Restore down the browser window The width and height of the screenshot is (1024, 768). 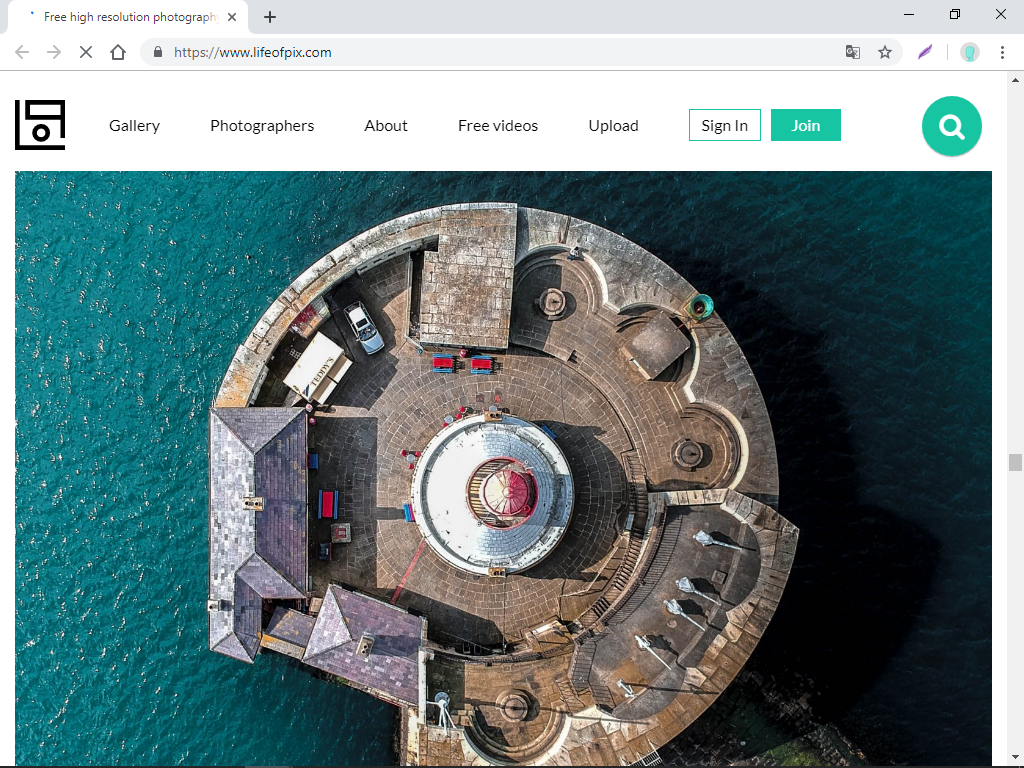point(955,14)
